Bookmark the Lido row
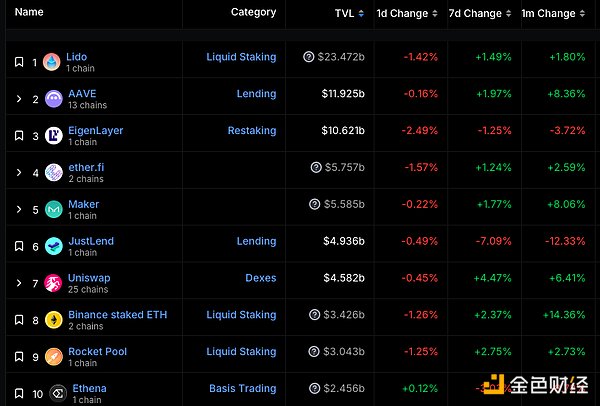The width and height of the screenshot is (600, 406). [18, 62]
